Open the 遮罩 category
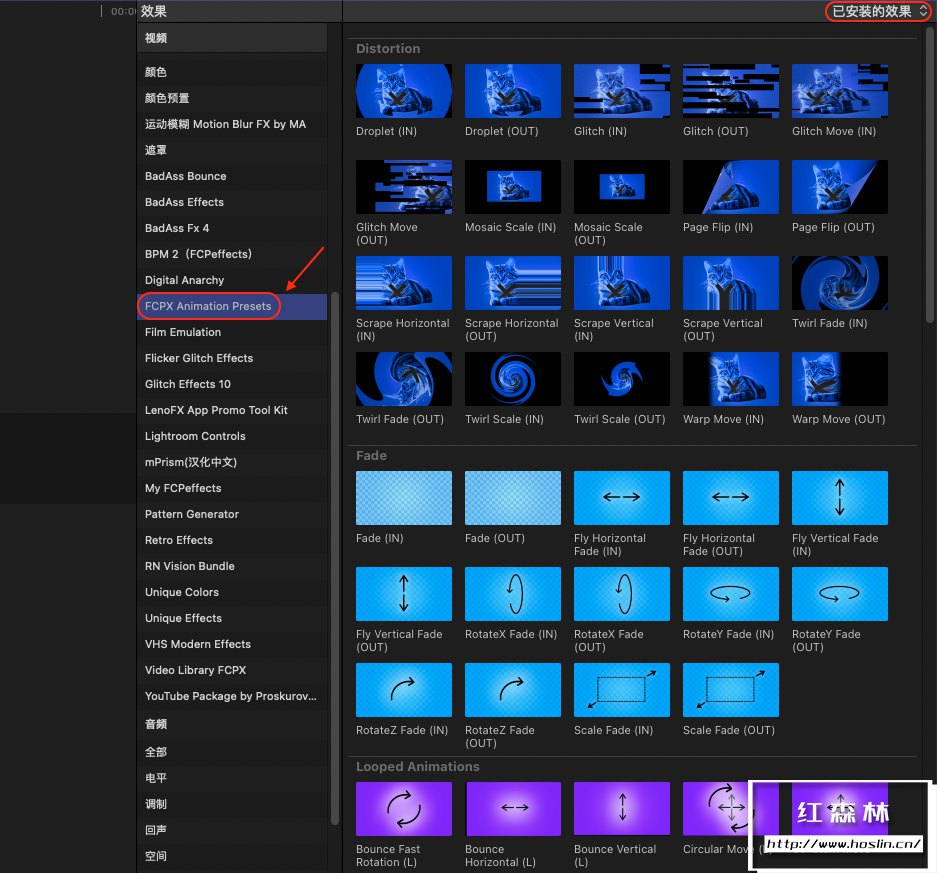The height and width of the screenshot is (873, 937). [x=232, y=150]
